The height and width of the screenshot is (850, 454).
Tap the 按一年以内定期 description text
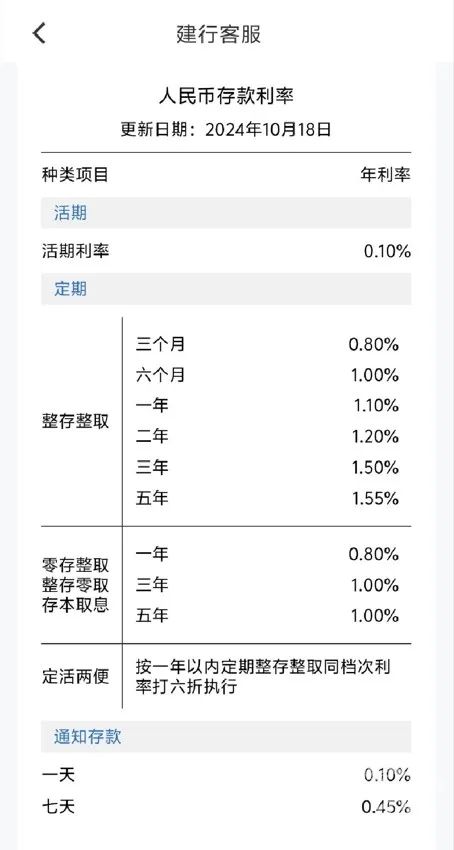pyautogui.click(x=263, y=677)
